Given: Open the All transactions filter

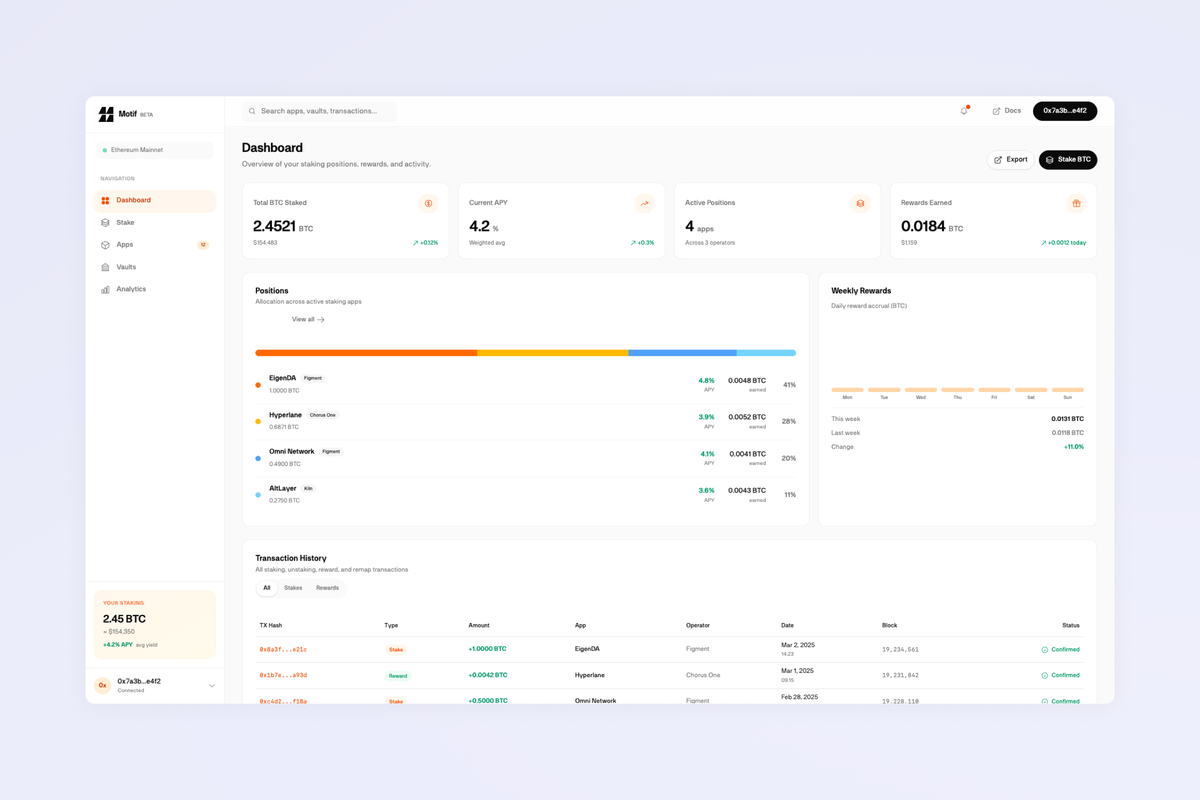Looking at the screenshot, I should 266,588.
